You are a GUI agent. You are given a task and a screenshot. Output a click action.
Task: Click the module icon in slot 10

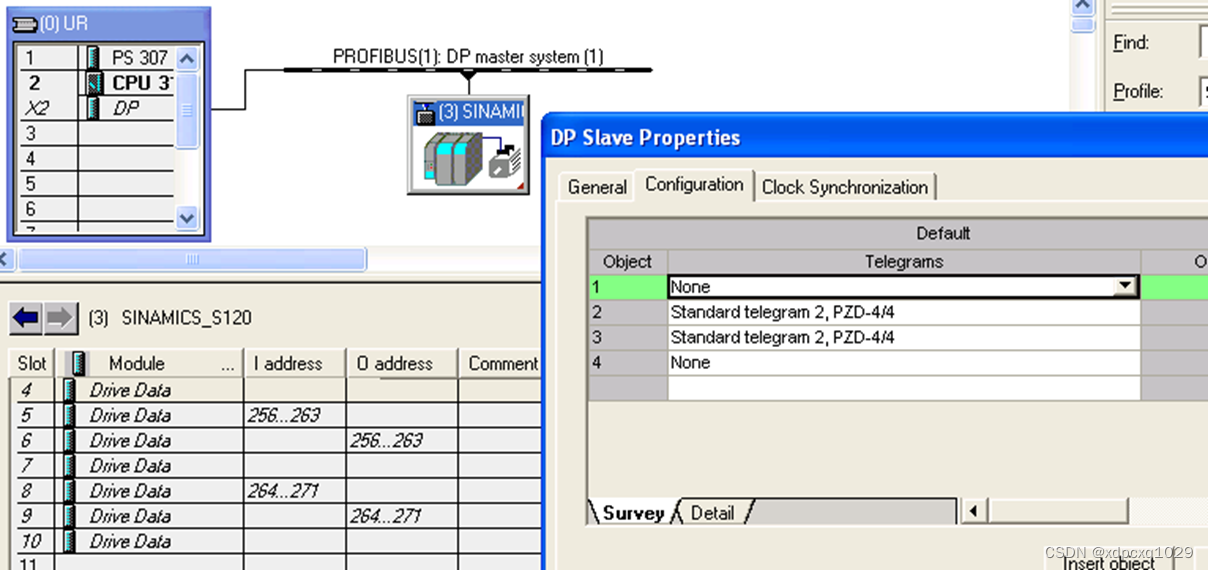(69, 541)
